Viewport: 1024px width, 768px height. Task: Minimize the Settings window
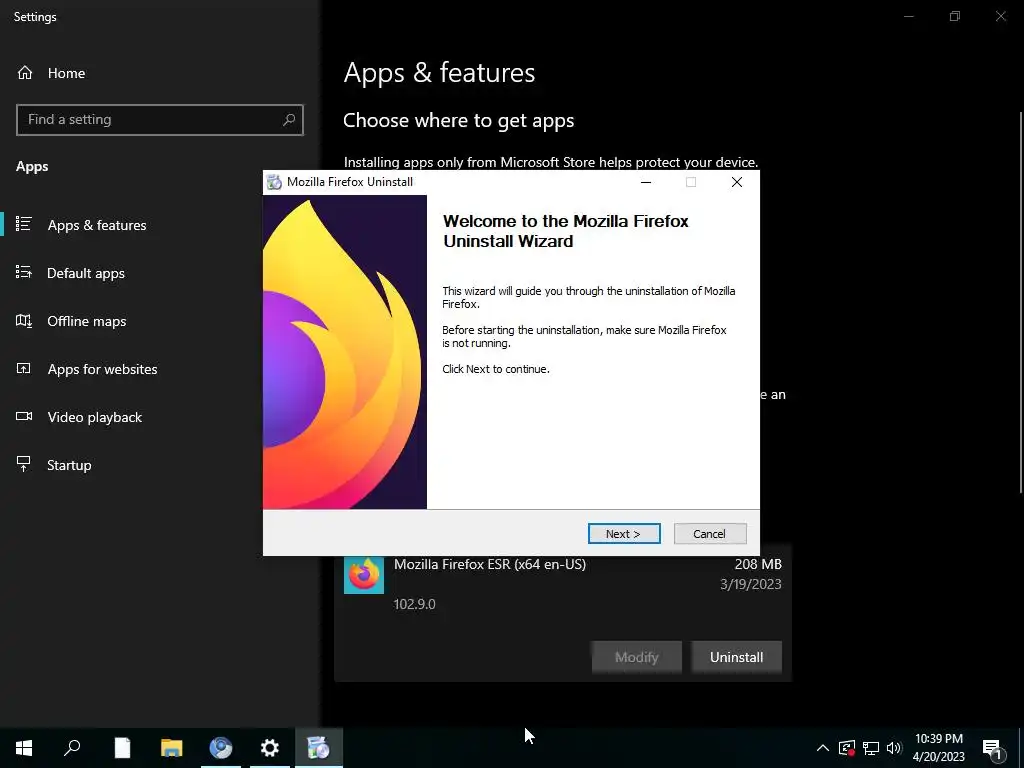coord(908,16)
